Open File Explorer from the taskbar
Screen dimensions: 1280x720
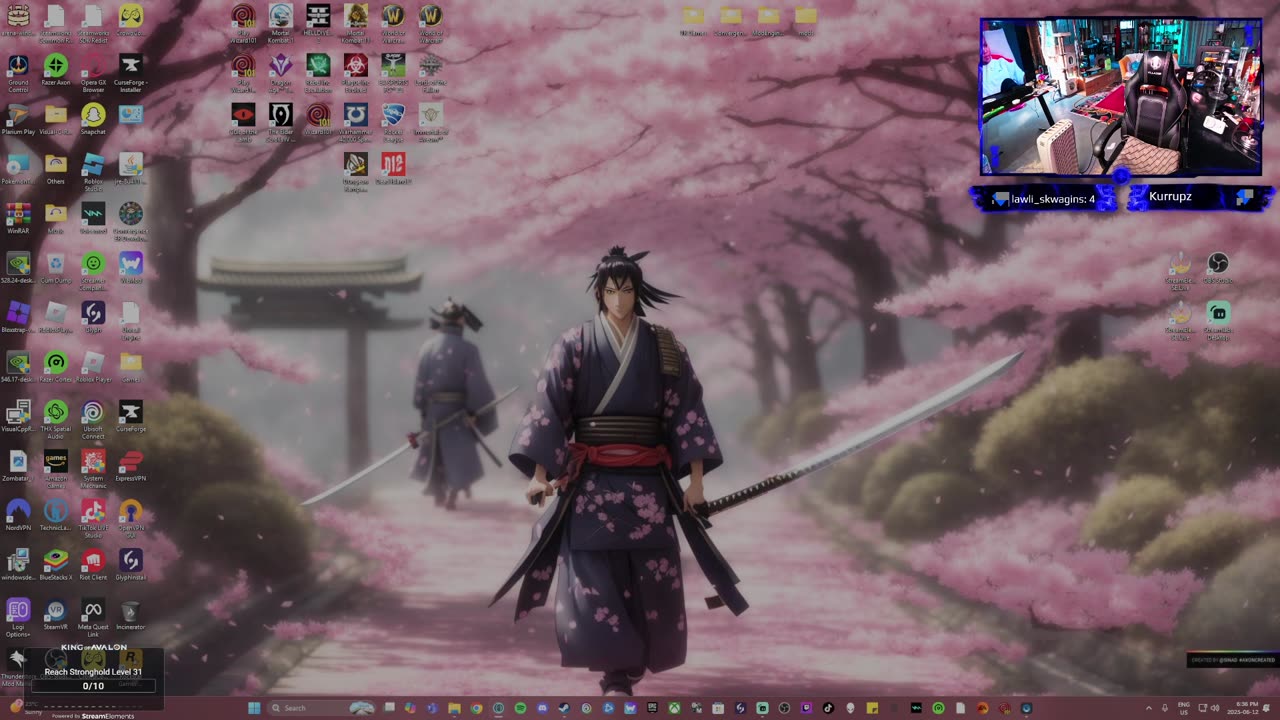pyautogui.click(x=454, y=708)
